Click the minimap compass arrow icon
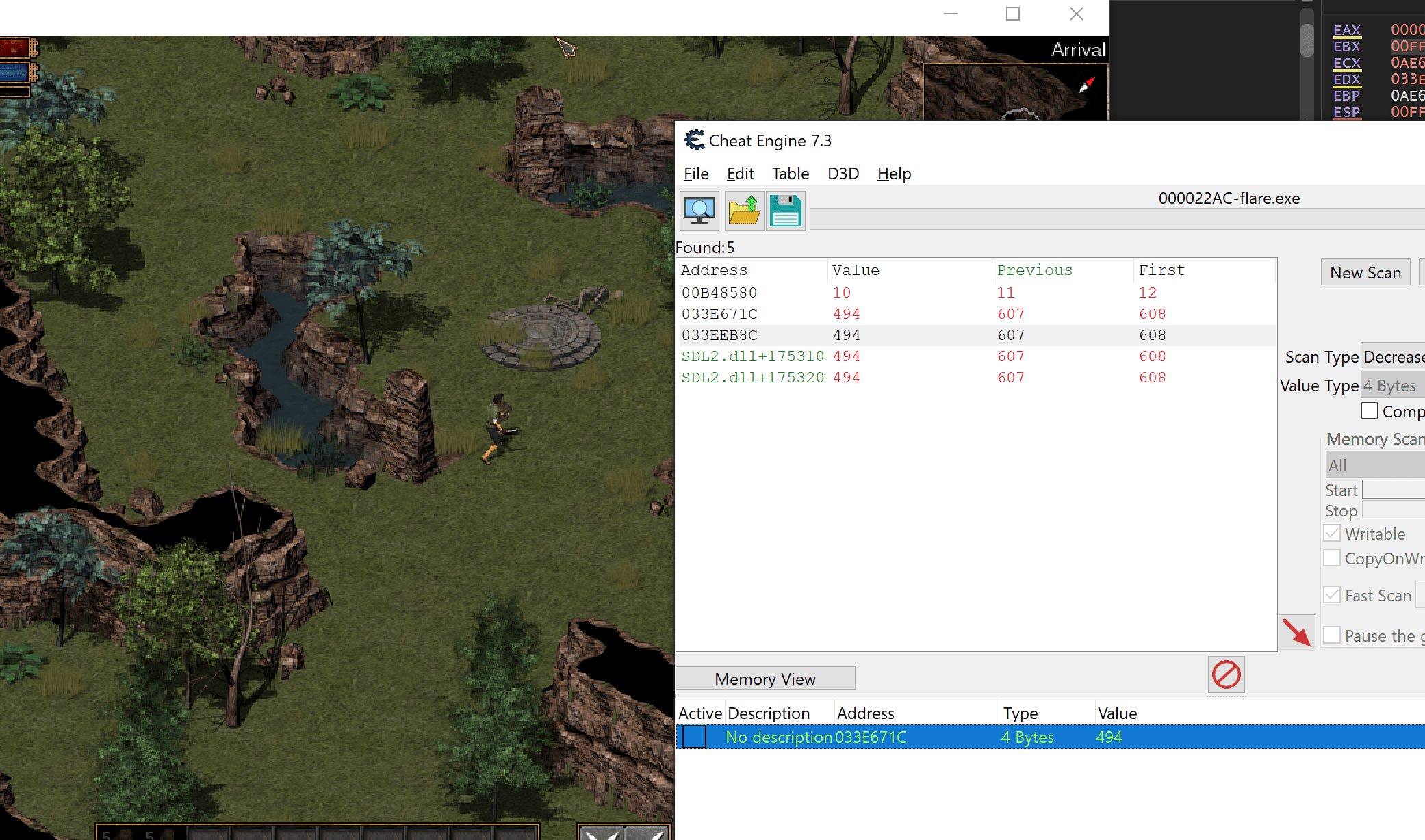 1087,85
